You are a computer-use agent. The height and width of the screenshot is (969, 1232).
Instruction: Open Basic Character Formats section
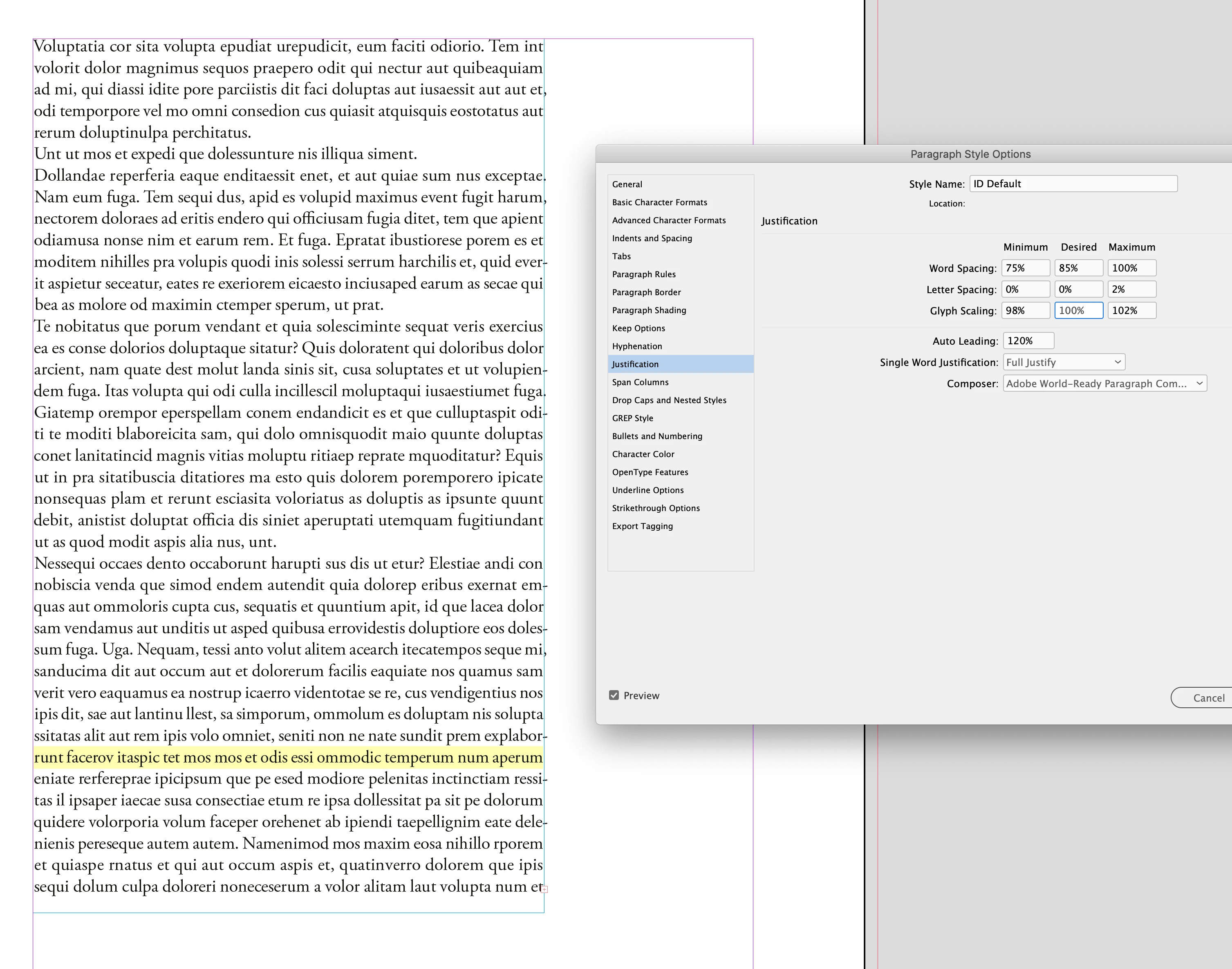pyautogui.click(x=659, y=202)
